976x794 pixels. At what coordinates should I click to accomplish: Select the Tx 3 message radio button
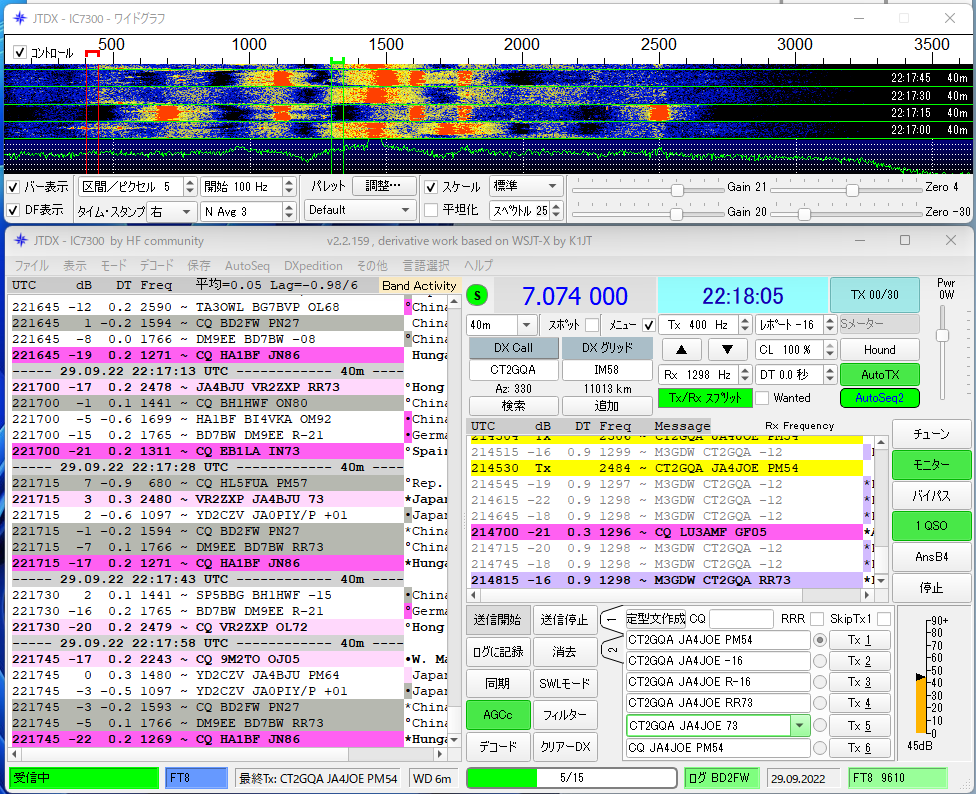point(820,682)
